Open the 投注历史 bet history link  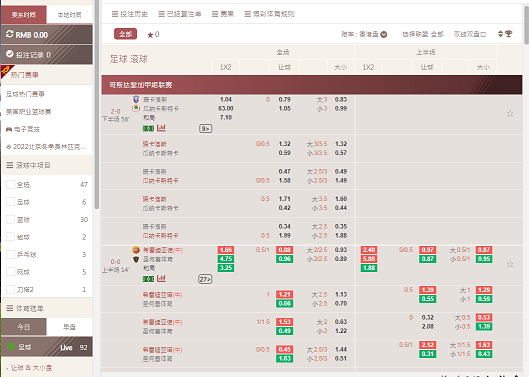(130, 14)
